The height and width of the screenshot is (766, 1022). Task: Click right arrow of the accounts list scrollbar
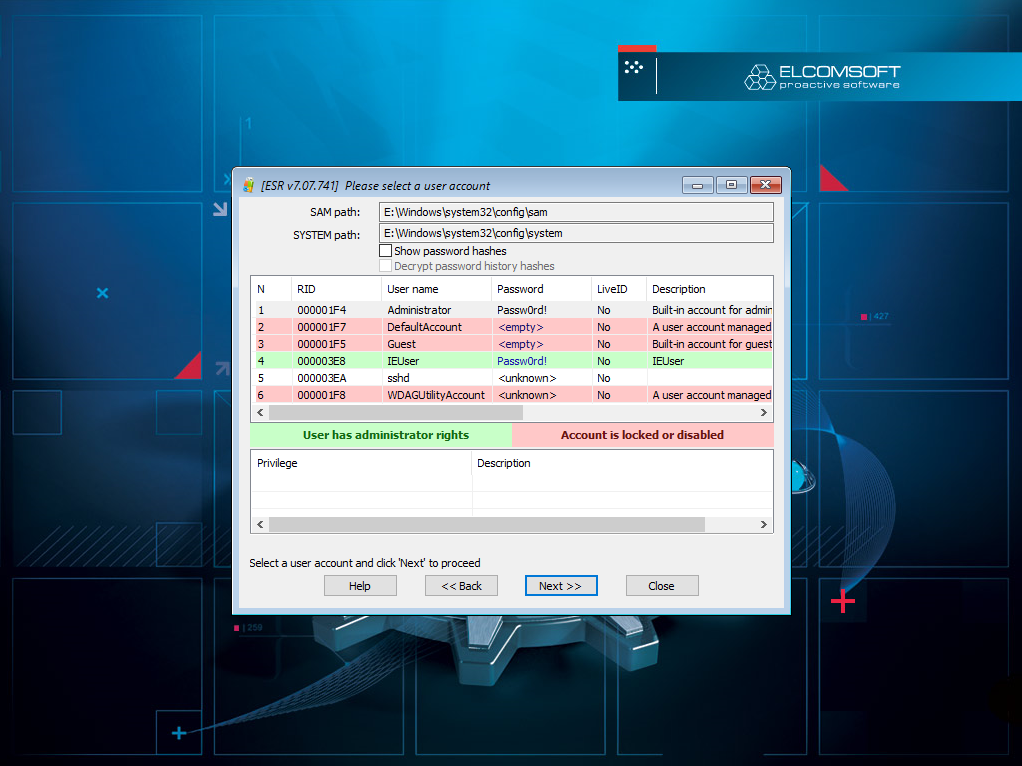coord(764,413)
